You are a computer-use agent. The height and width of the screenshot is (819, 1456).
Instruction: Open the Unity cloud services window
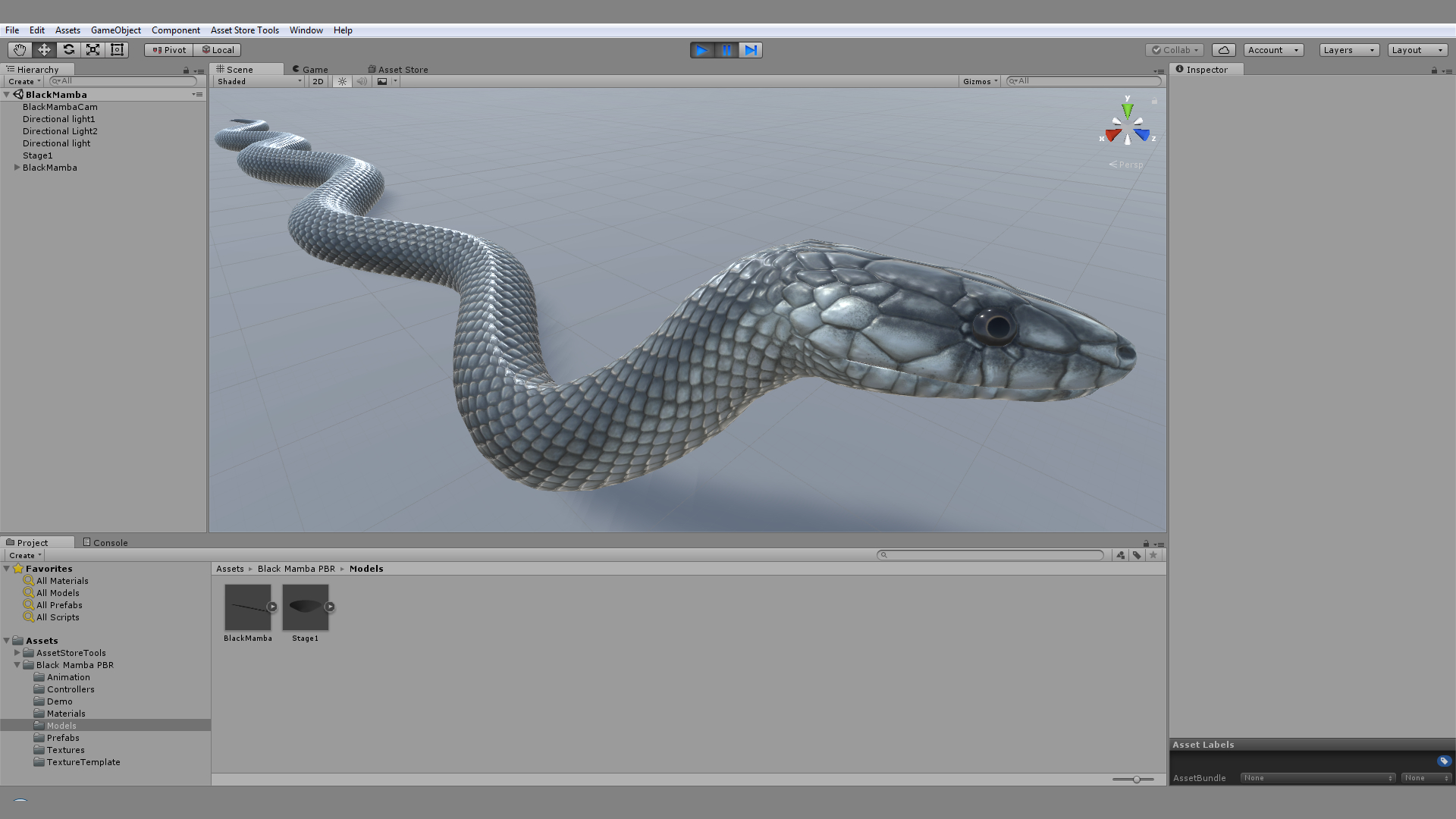[1224, 49]
